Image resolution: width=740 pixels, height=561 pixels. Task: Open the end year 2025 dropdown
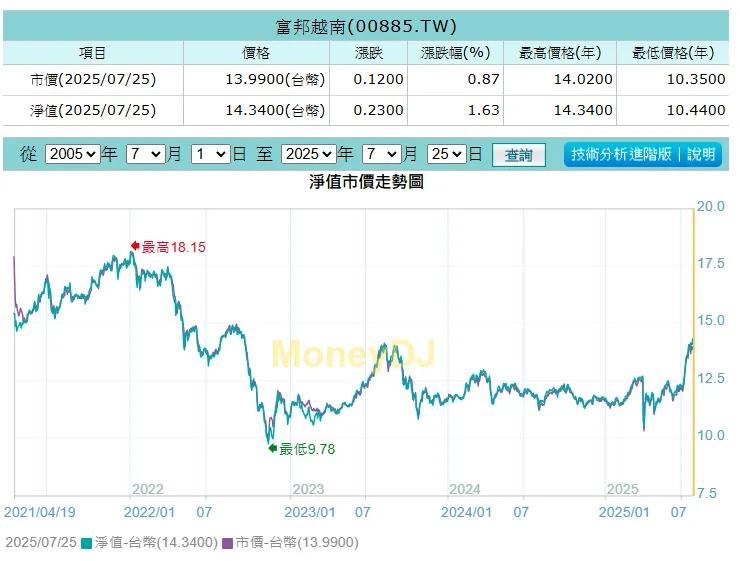(309, 154)
